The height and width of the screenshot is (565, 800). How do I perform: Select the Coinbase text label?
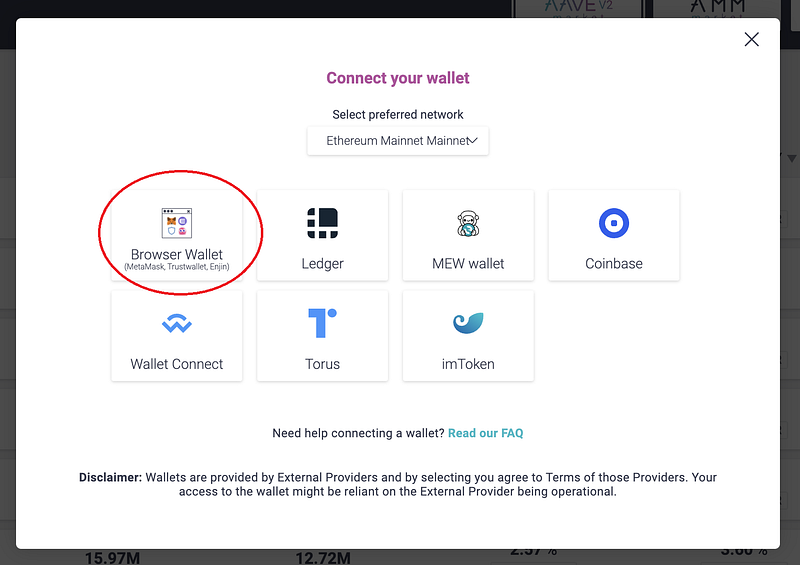click(x=614, y=264)
